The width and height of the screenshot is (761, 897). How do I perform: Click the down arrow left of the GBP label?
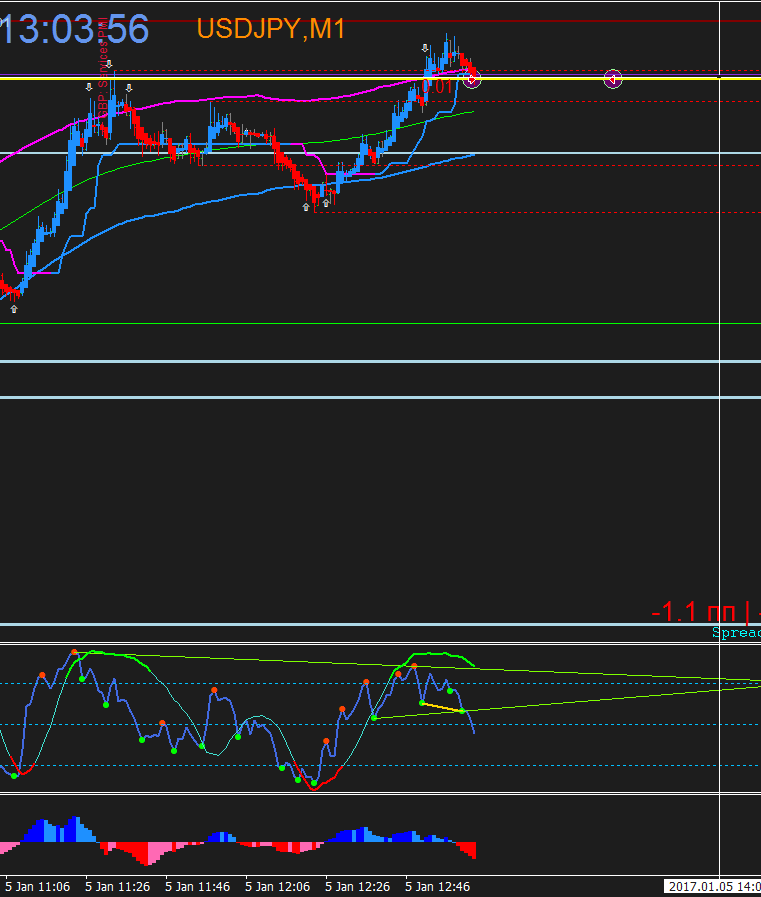coord(89,87)
